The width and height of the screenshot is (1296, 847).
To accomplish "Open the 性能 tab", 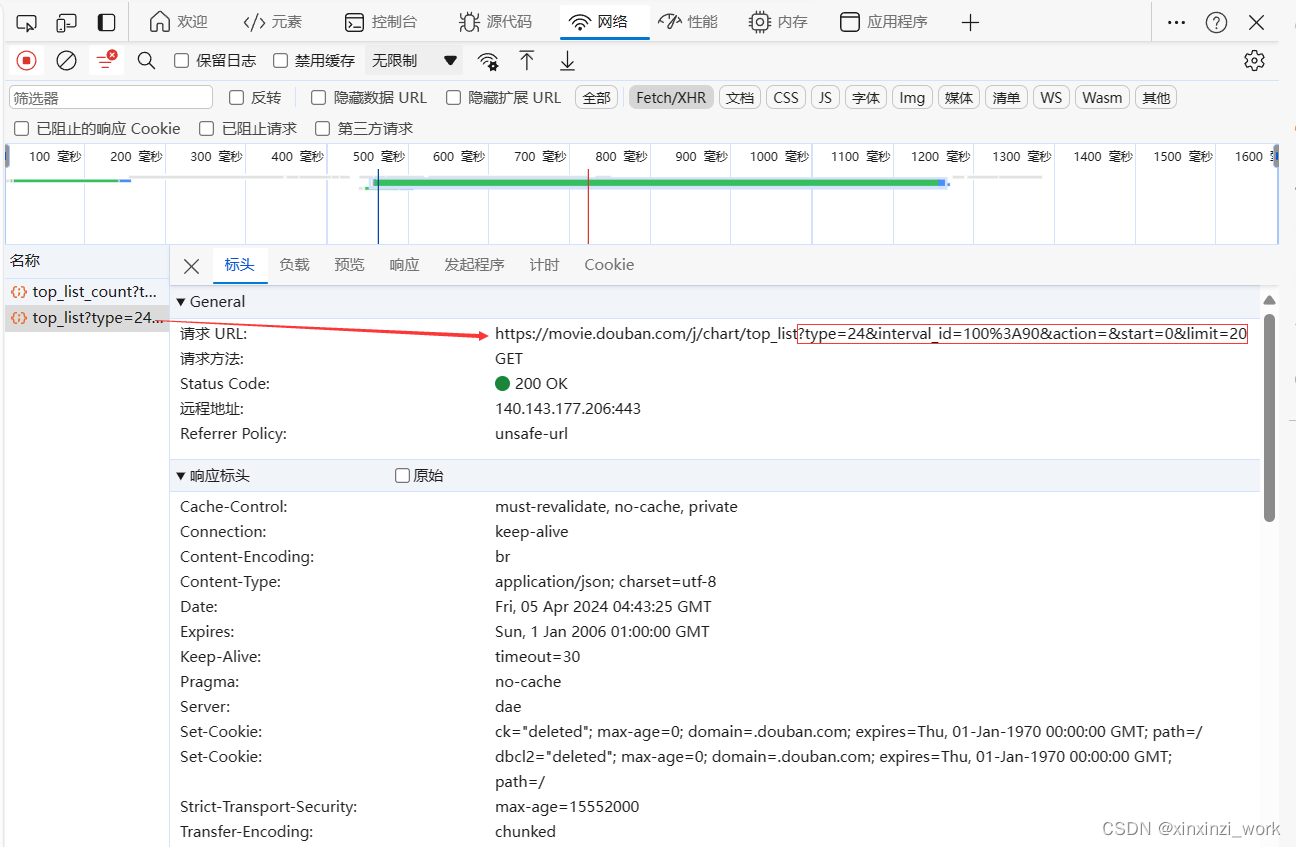I will tap(688, 22).
